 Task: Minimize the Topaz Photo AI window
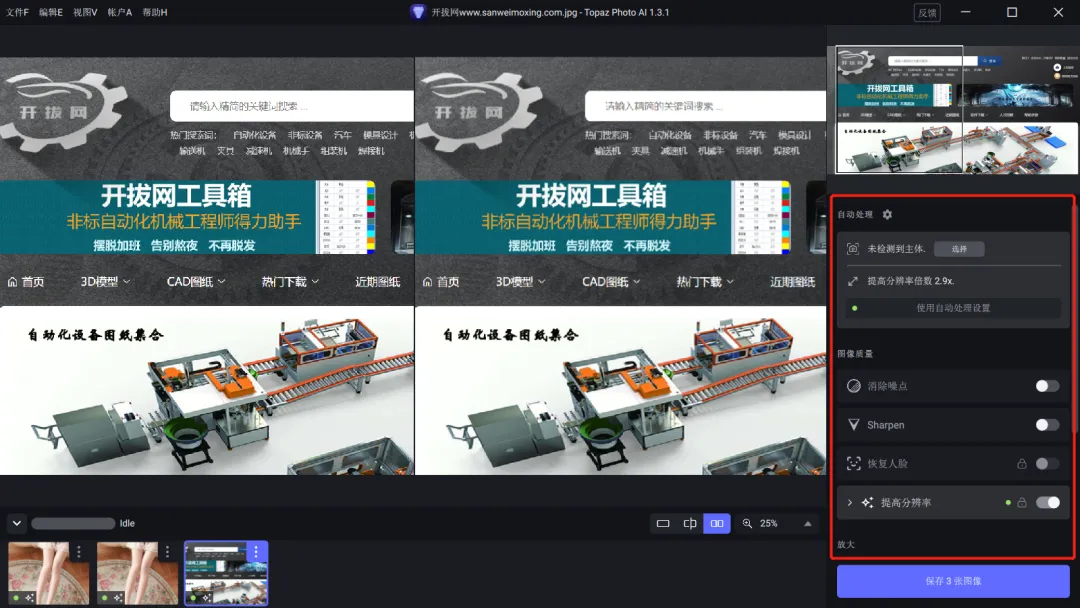[x=966, y=12]
